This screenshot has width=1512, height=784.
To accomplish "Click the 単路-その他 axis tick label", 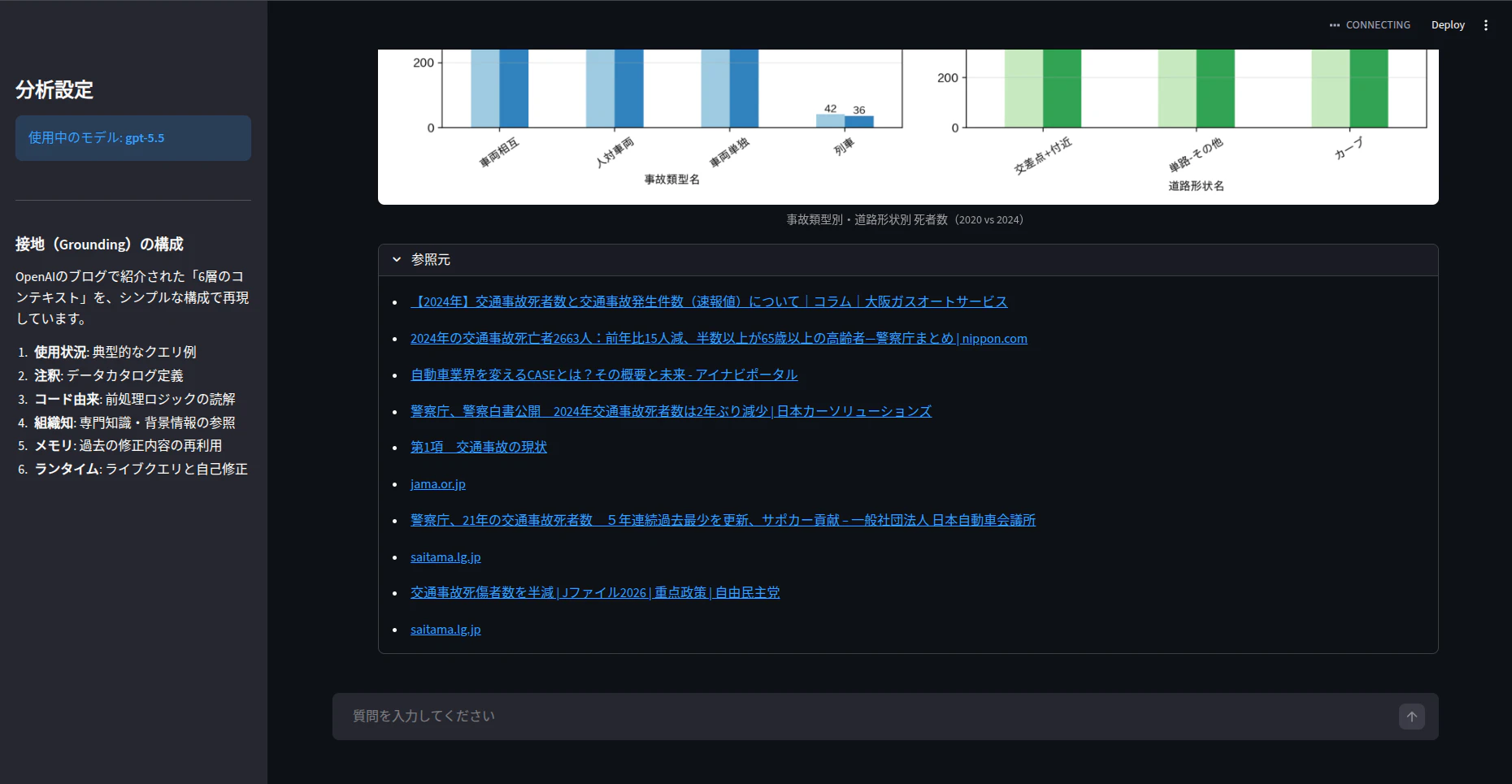I will click(1196, 155).
